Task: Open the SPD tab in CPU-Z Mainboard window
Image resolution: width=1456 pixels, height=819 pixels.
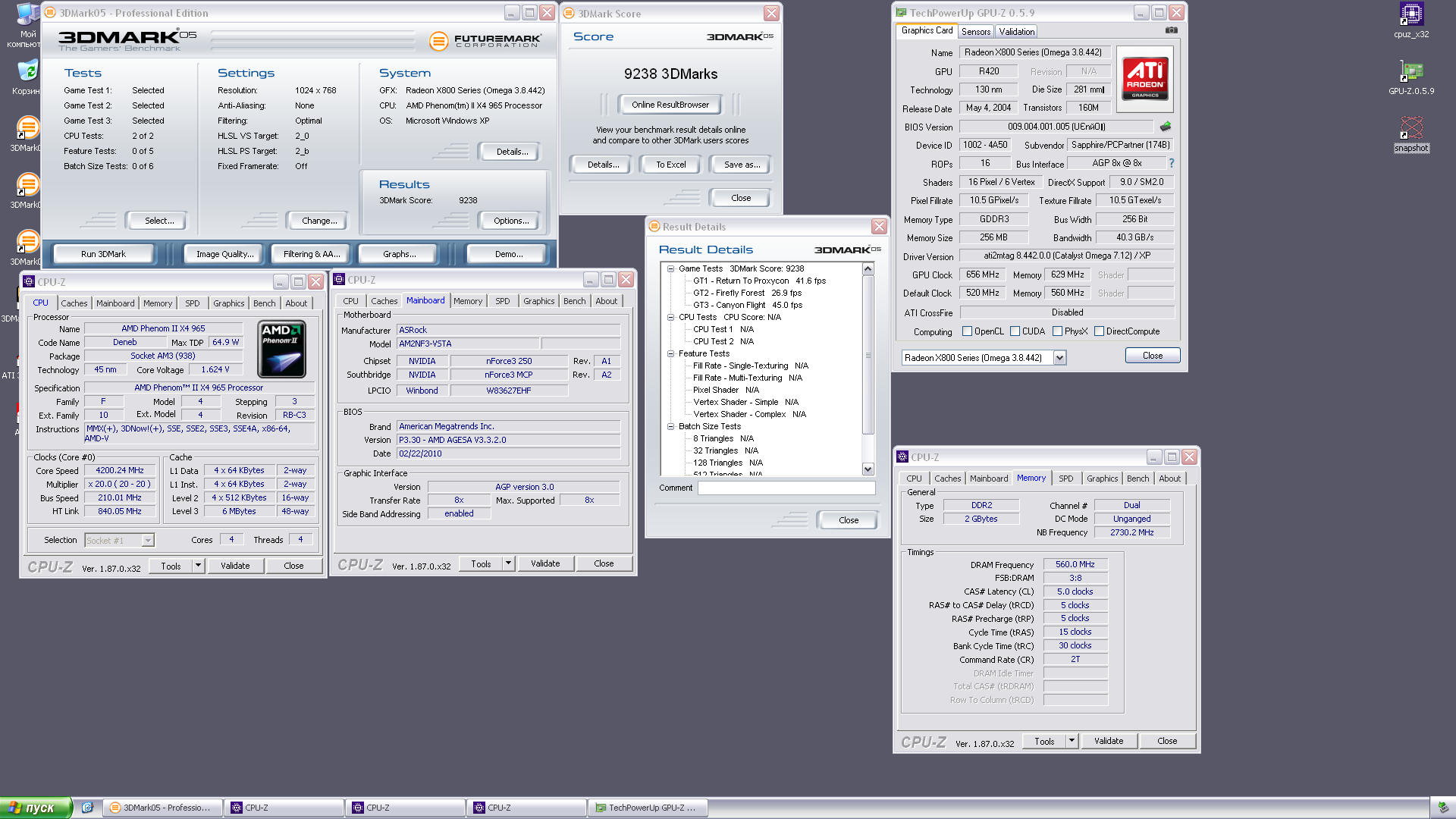Action: pyautogui.click(x=503, y=301)
